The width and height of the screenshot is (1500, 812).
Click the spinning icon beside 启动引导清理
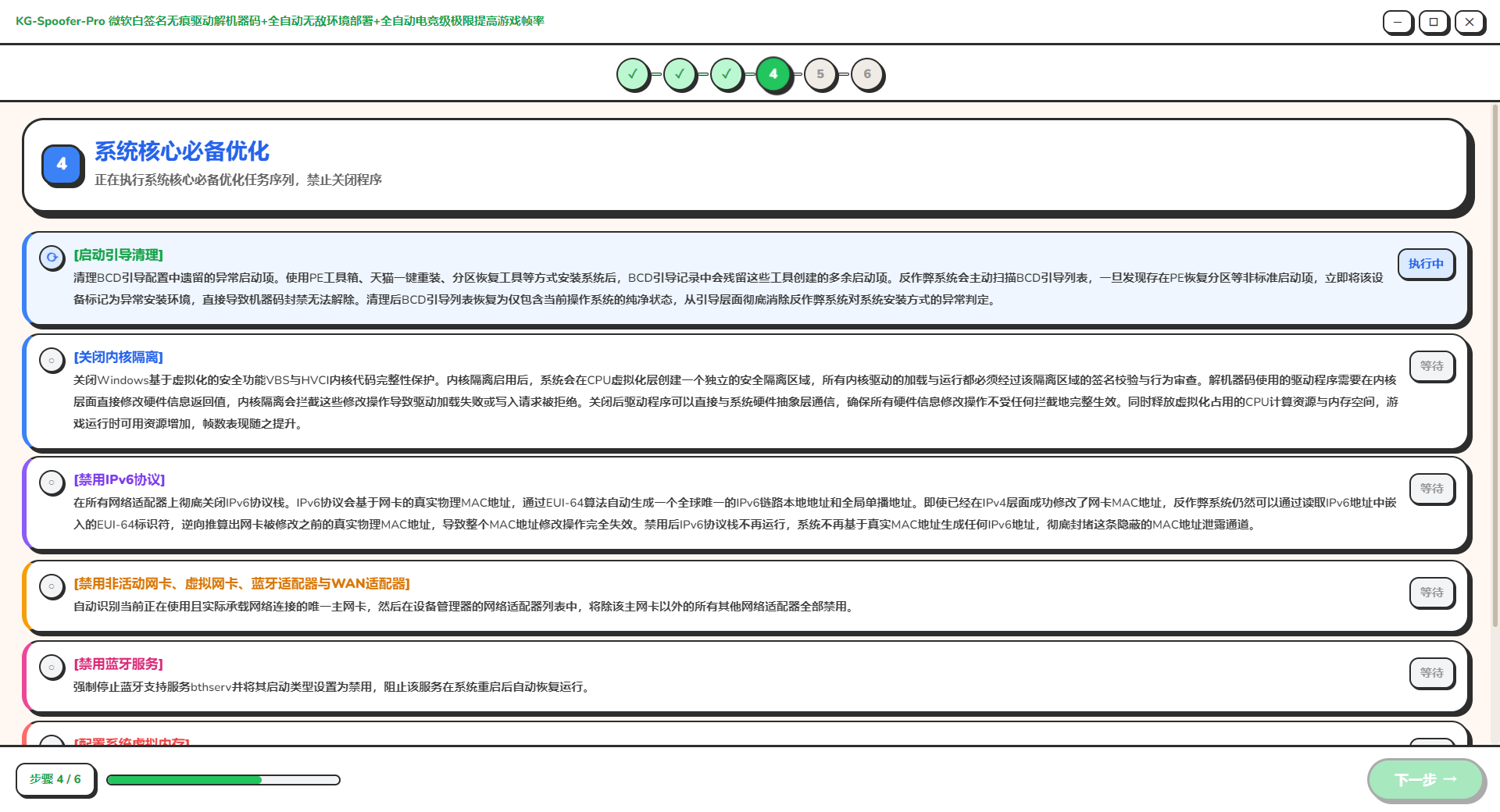click(52, 257)
